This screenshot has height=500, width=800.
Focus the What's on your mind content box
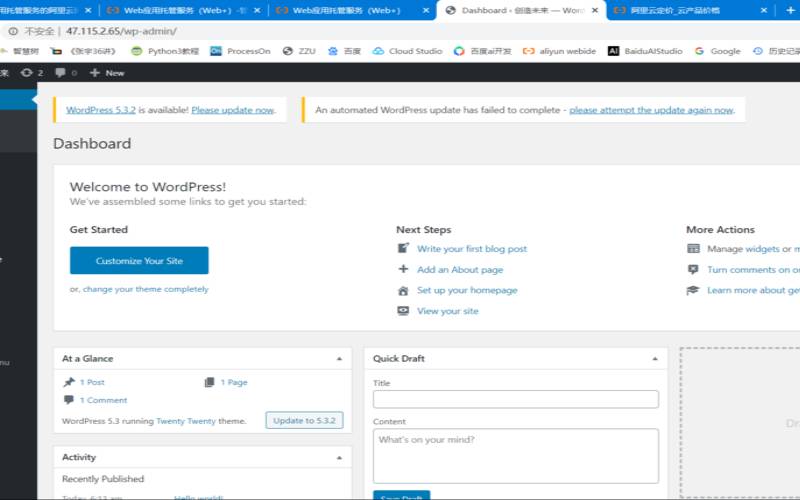click(516, 456)
